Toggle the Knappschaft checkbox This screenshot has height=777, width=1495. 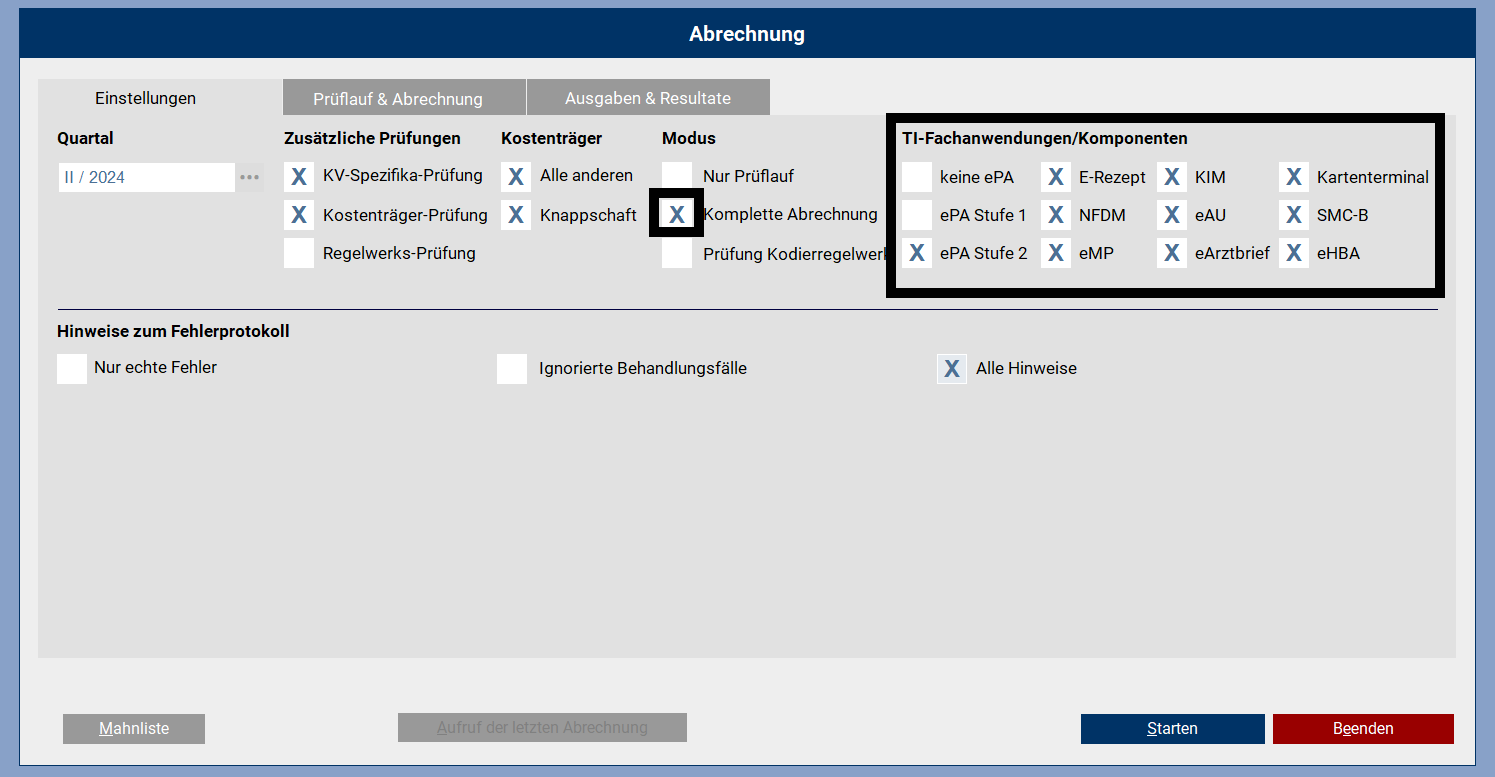tap(516, 215)
